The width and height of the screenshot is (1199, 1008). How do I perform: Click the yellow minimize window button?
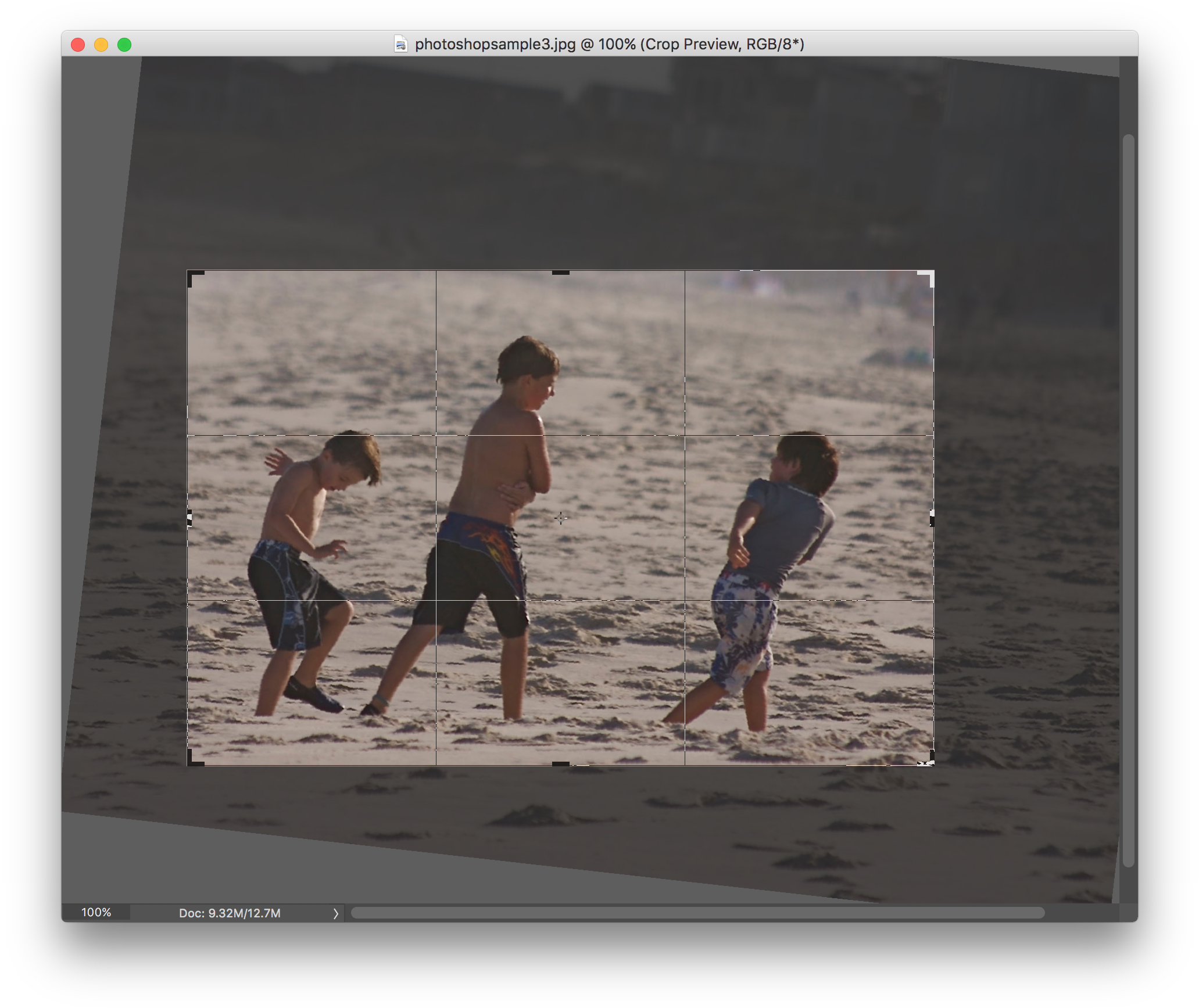[101, 44]
